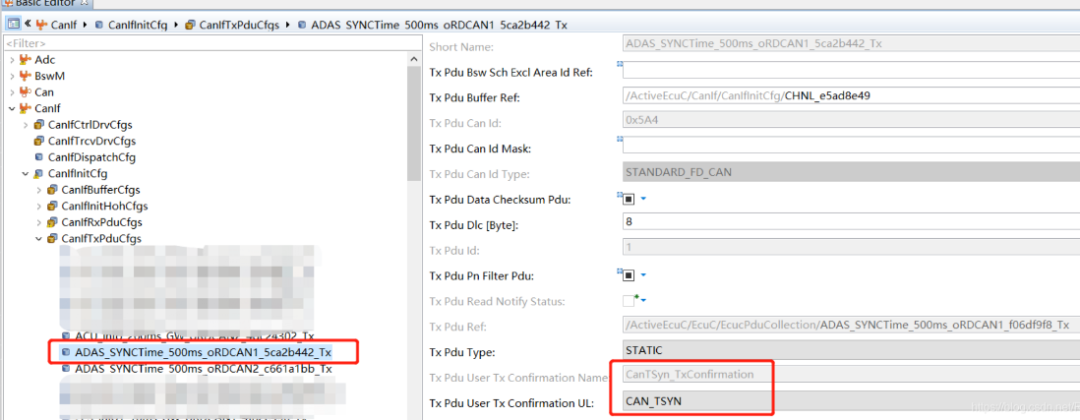Navigate to CanIfTxPduCfgs in breadcrumb

pos(239,25)
